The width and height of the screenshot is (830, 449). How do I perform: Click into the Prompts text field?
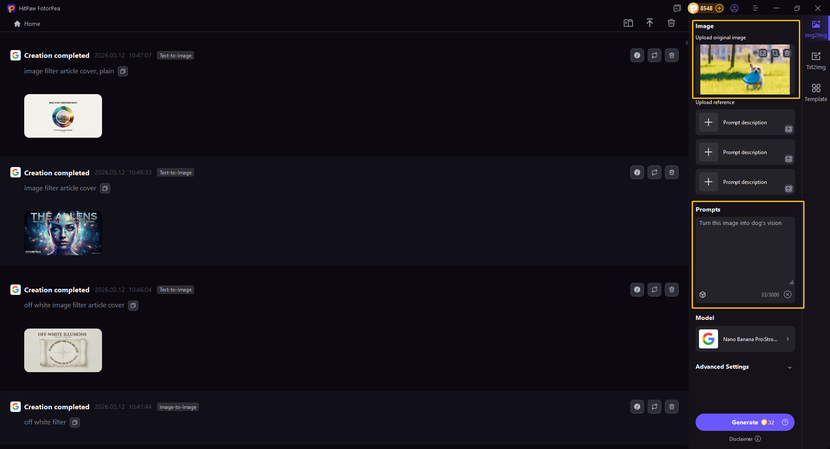pos(745,250)
